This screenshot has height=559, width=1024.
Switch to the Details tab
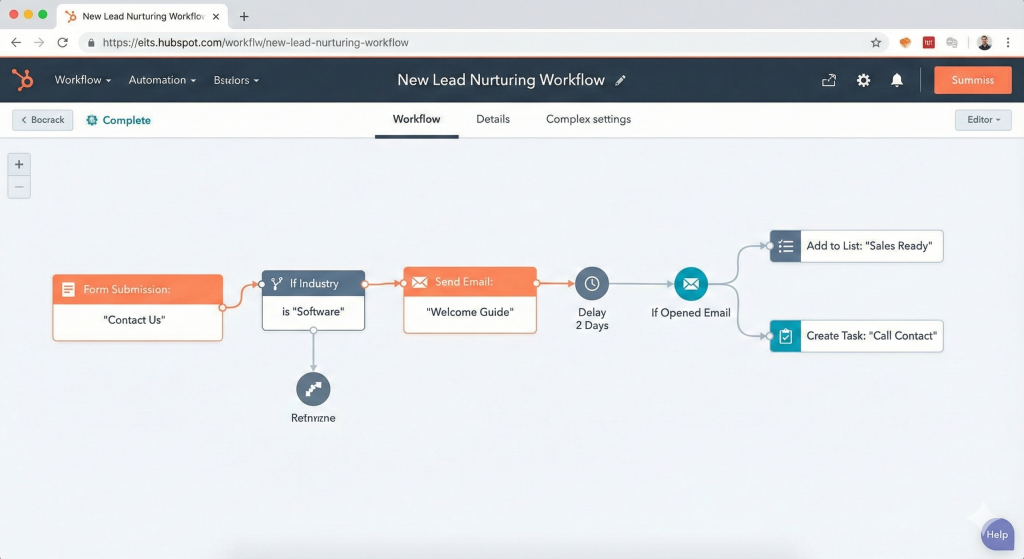click(492, 119)
